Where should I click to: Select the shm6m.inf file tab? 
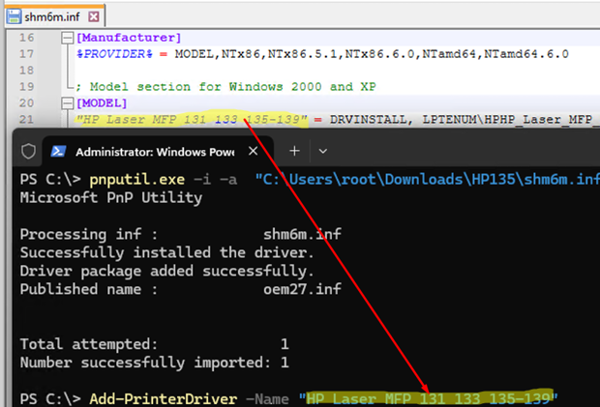tap(54, 16)
